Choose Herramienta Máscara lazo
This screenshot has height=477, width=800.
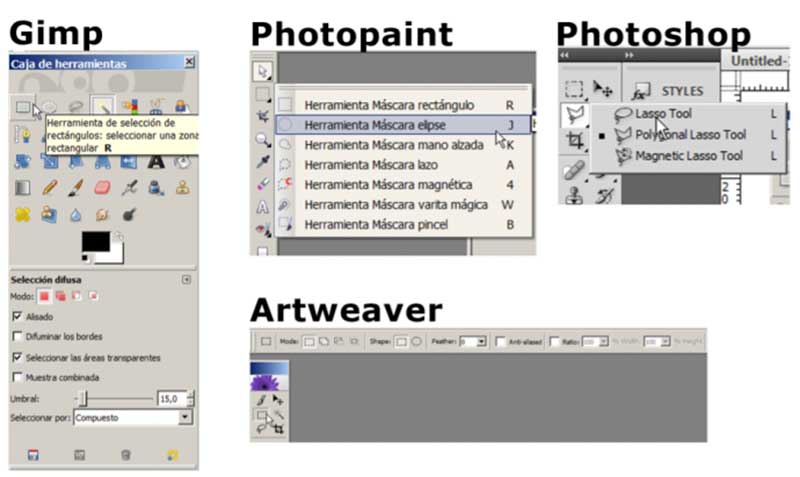(403, 165)
